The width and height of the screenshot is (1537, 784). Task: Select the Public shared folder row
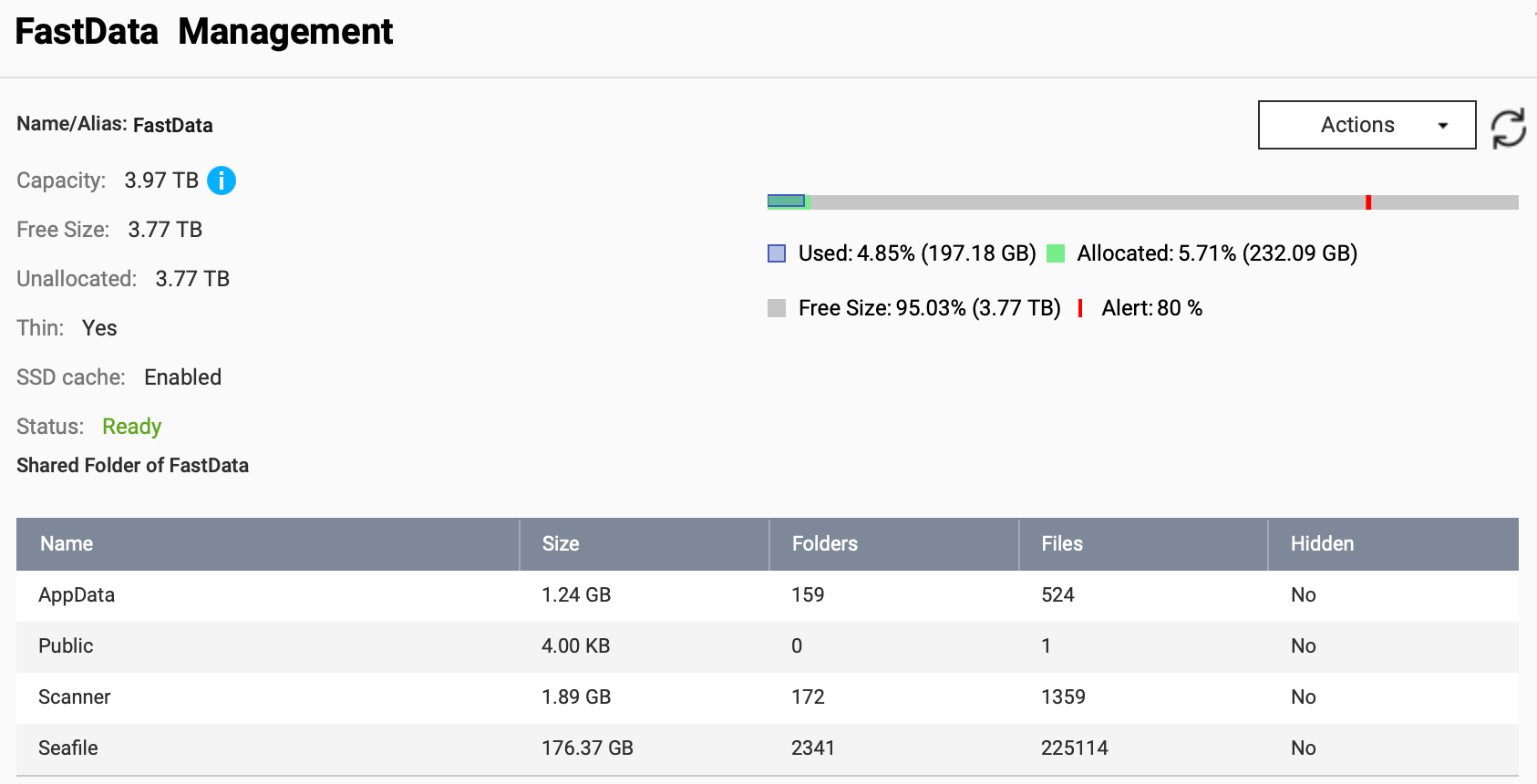click(x=768, y=646)
